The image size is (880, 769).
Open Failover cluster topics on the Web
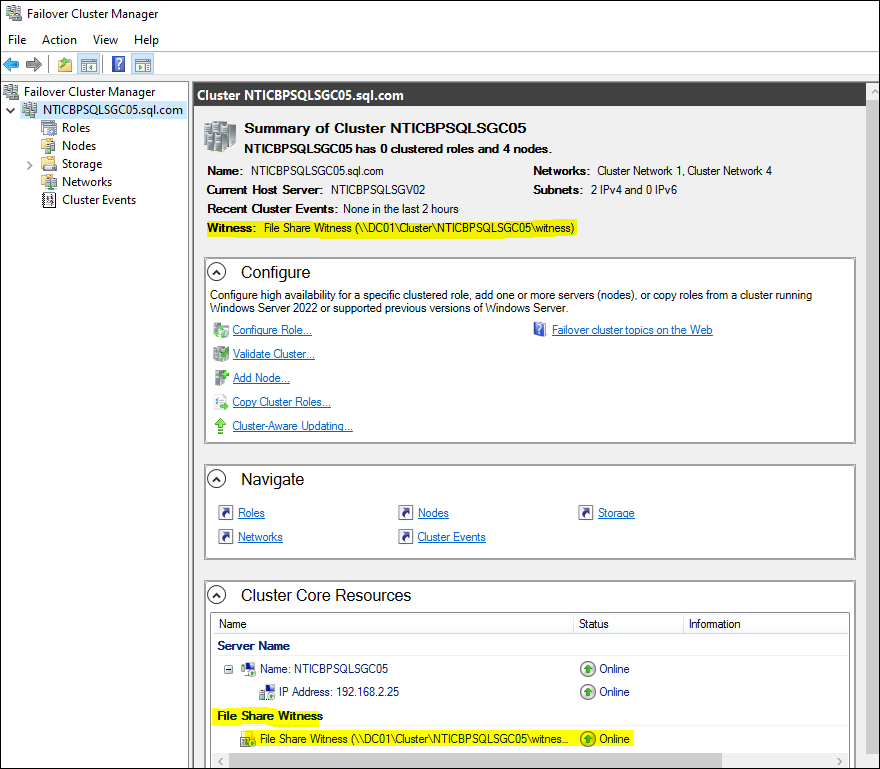click(632, 330)
